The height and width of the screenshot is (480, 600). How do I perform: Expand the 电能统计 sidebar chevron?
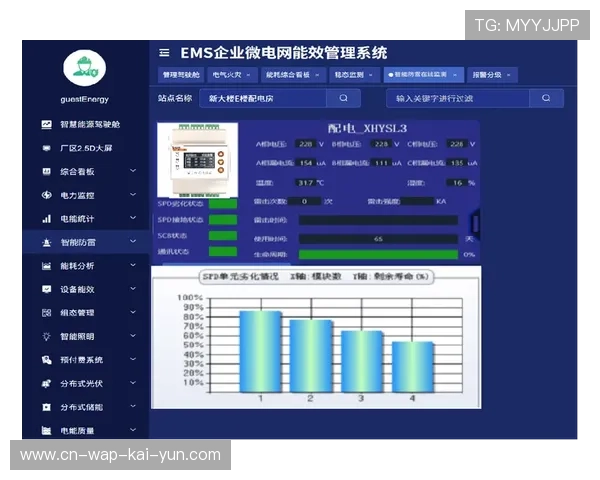coord(133,218)
